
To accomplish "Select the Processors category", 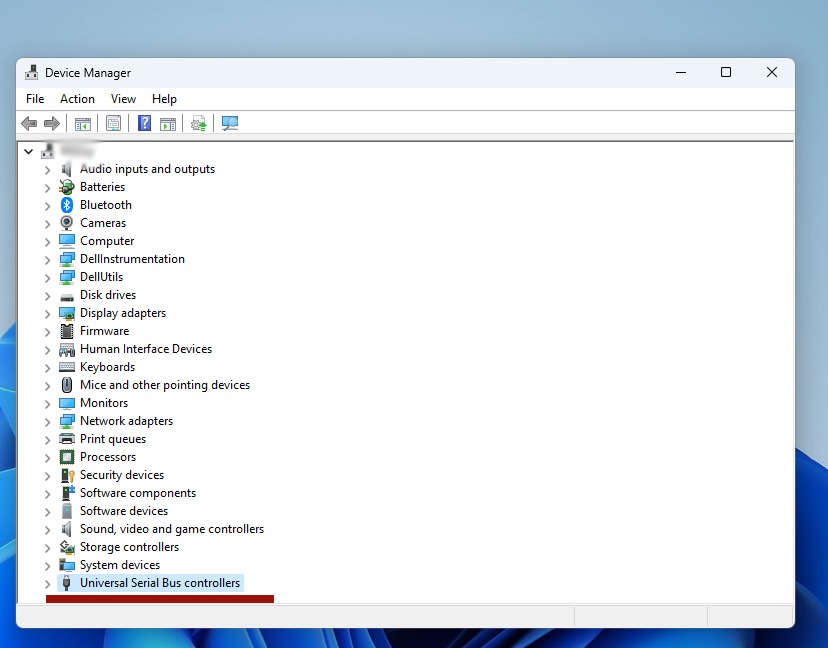I will tap(108, 456).
